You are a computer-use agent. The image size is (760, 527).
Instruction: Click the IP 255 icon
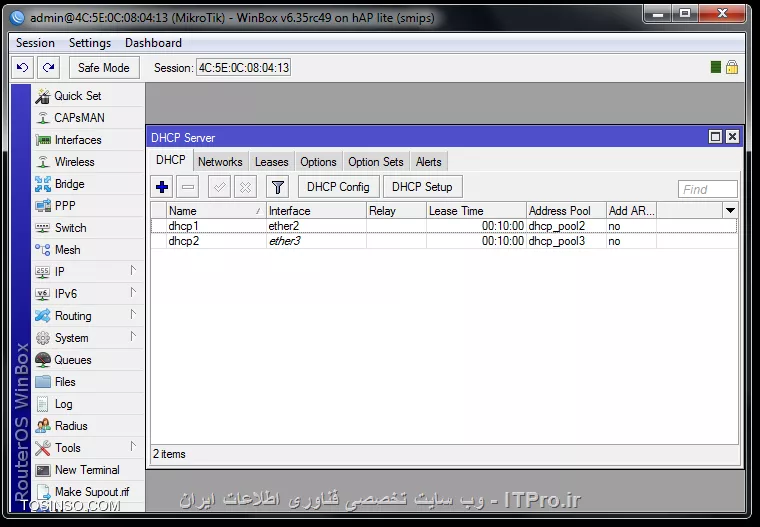click(43, 272)
